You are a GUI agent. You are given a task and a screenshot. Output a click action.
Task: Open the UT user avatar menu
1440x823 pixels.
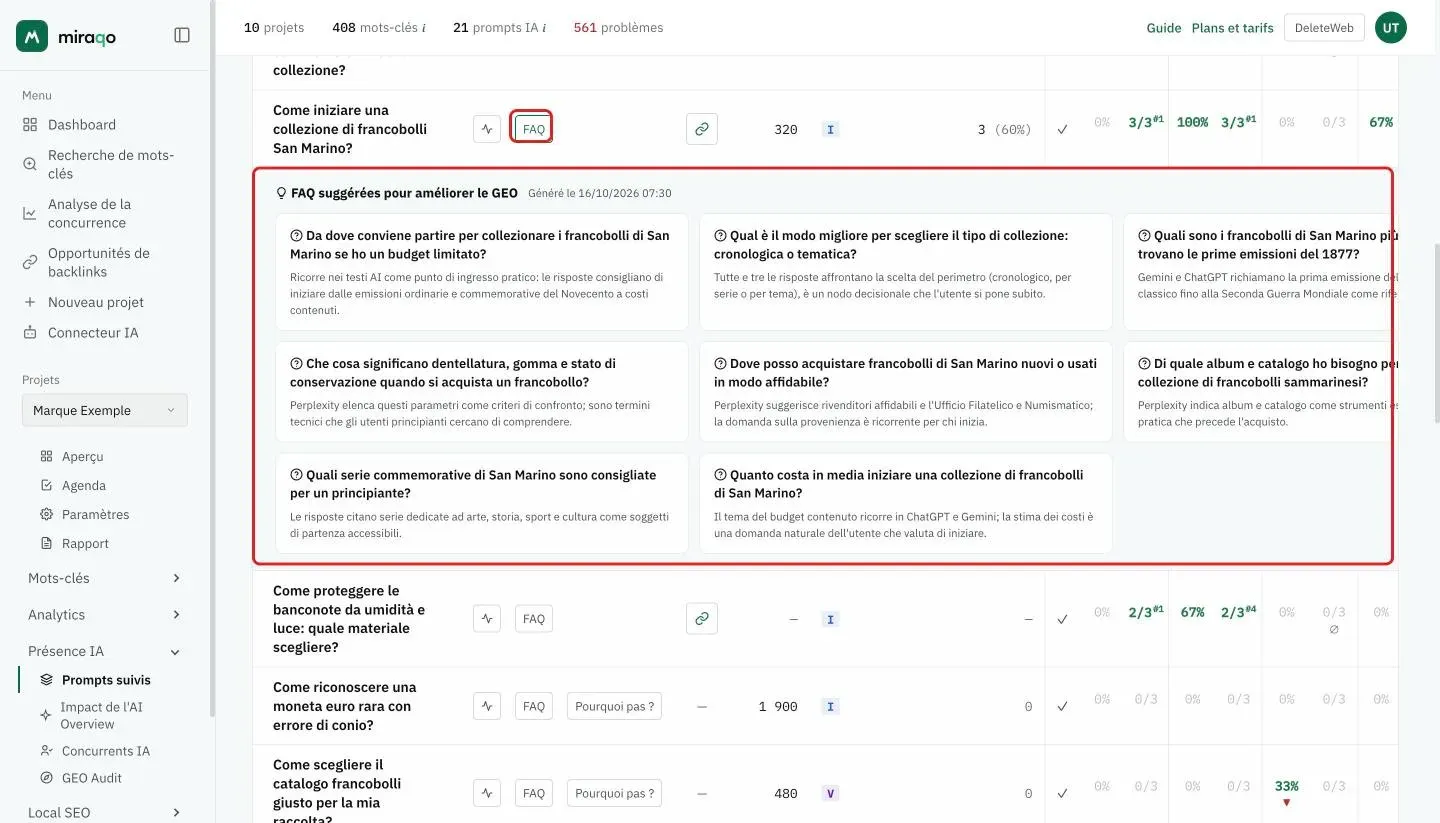pyautogui.click(x=1391, y=28)
